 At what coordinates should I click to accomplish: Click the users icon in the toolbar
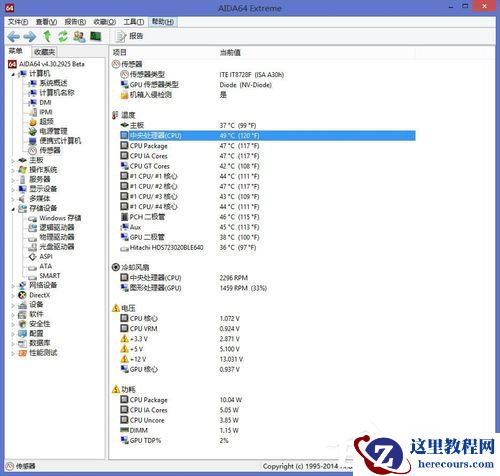tap(79, 36)
